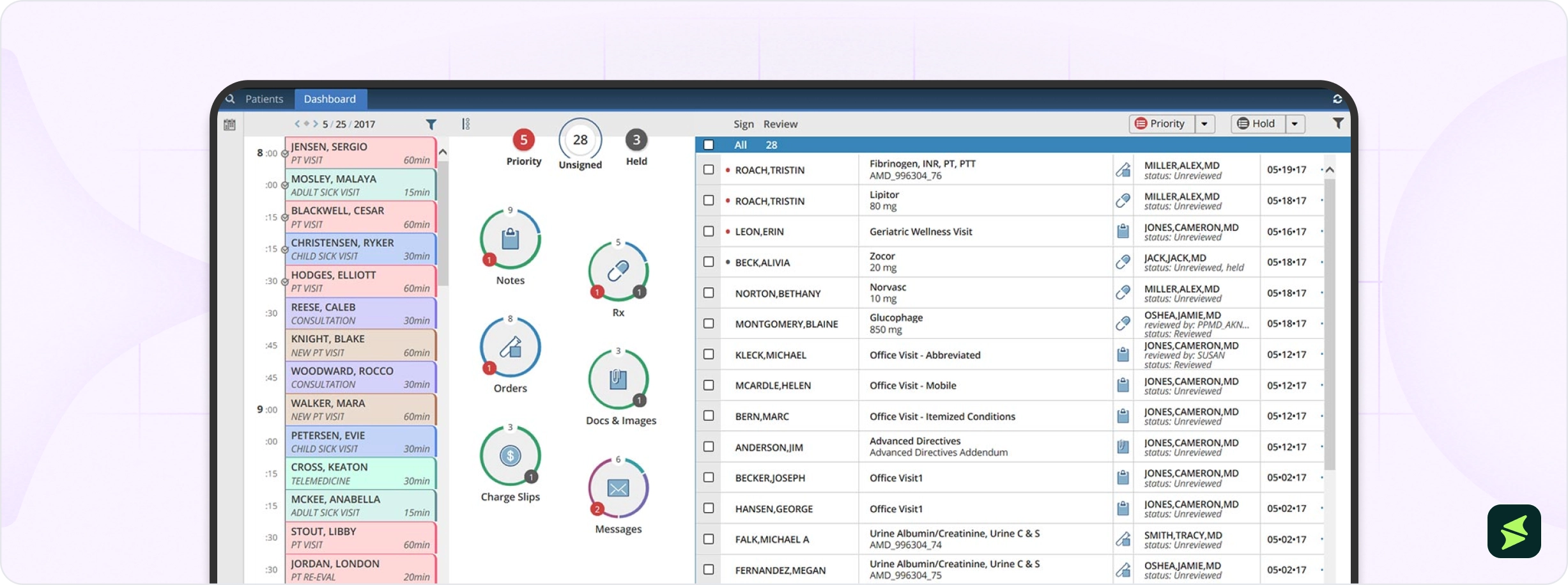Click the unsigned list scrollbar thumb

pos(1330,324)
